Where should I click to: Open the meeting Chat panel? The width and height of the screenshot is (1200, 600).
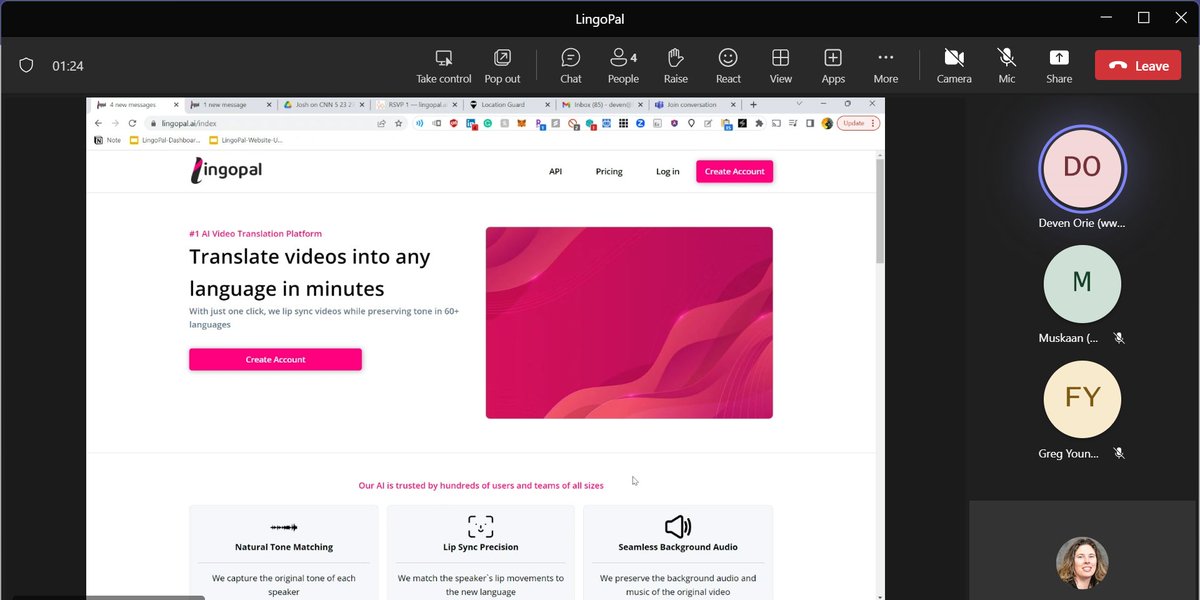tap(571, 66)
